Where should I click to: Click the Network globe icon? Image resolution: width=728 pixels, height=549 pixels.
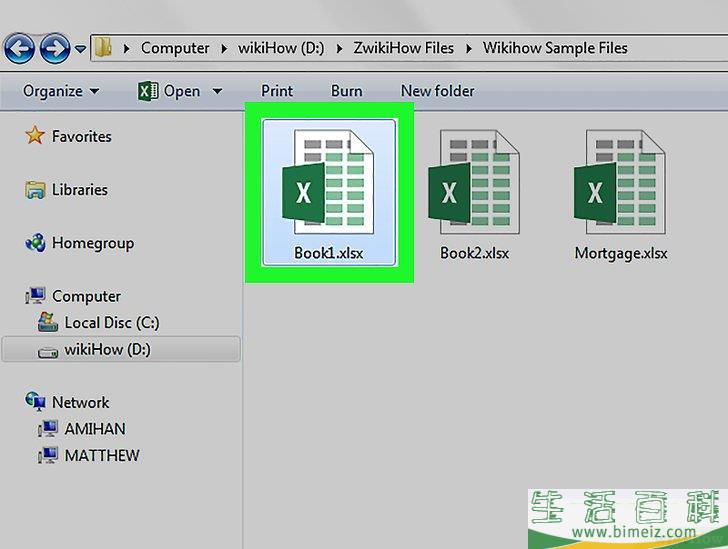point(35,401)
